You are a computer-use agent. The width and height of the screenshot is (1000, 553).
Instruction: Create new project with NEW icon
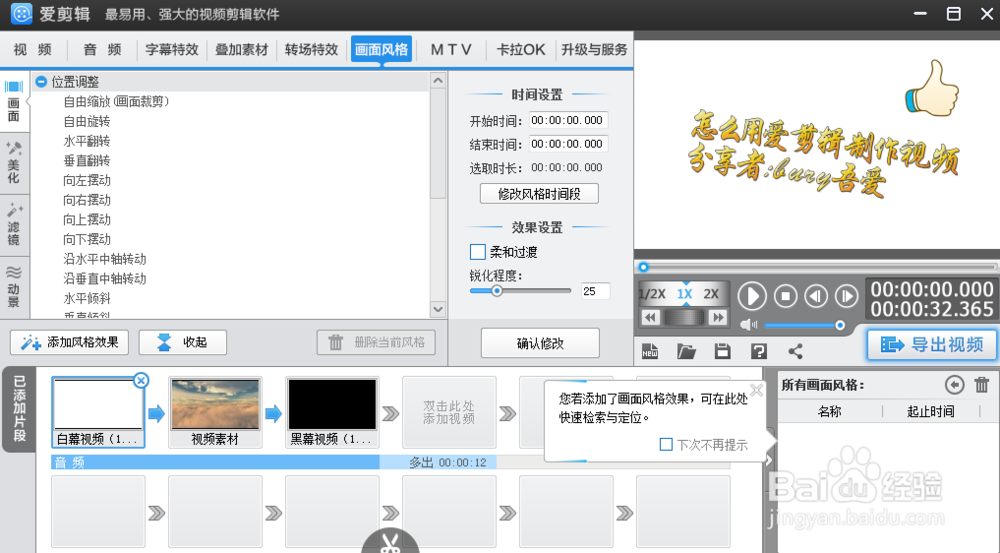click(x=650, y=351)
